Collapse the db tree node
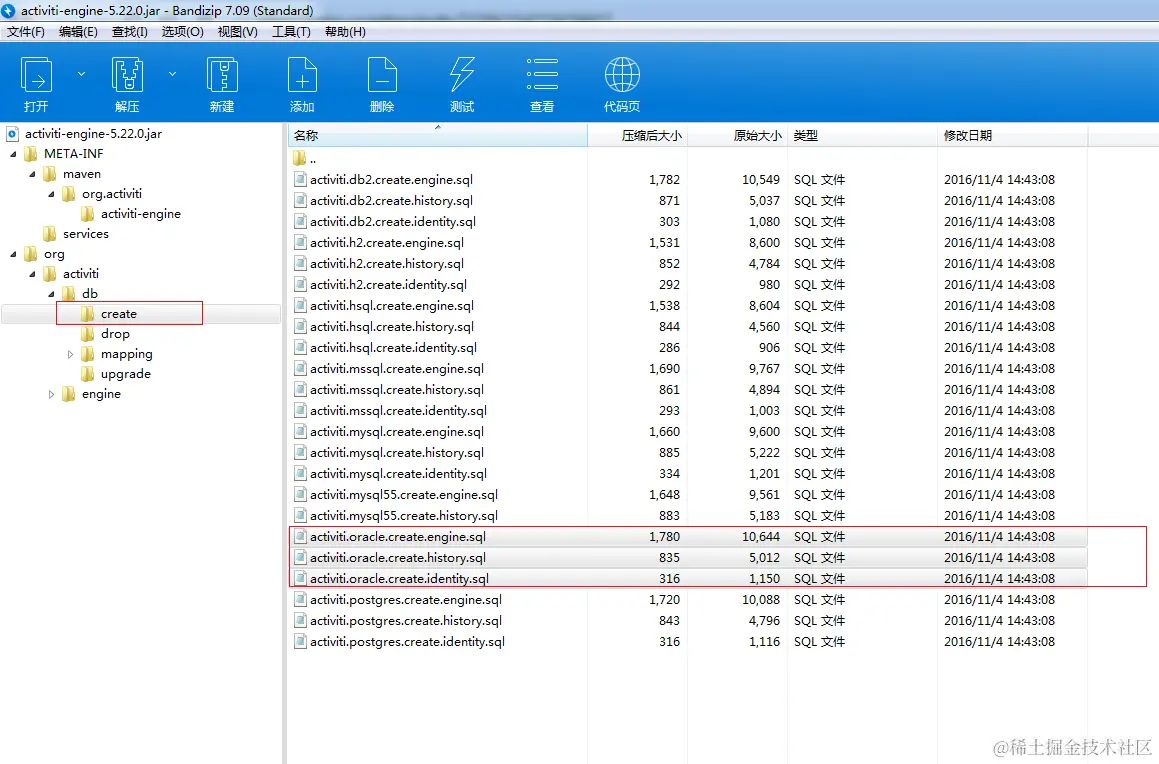 tap(52, 294)
